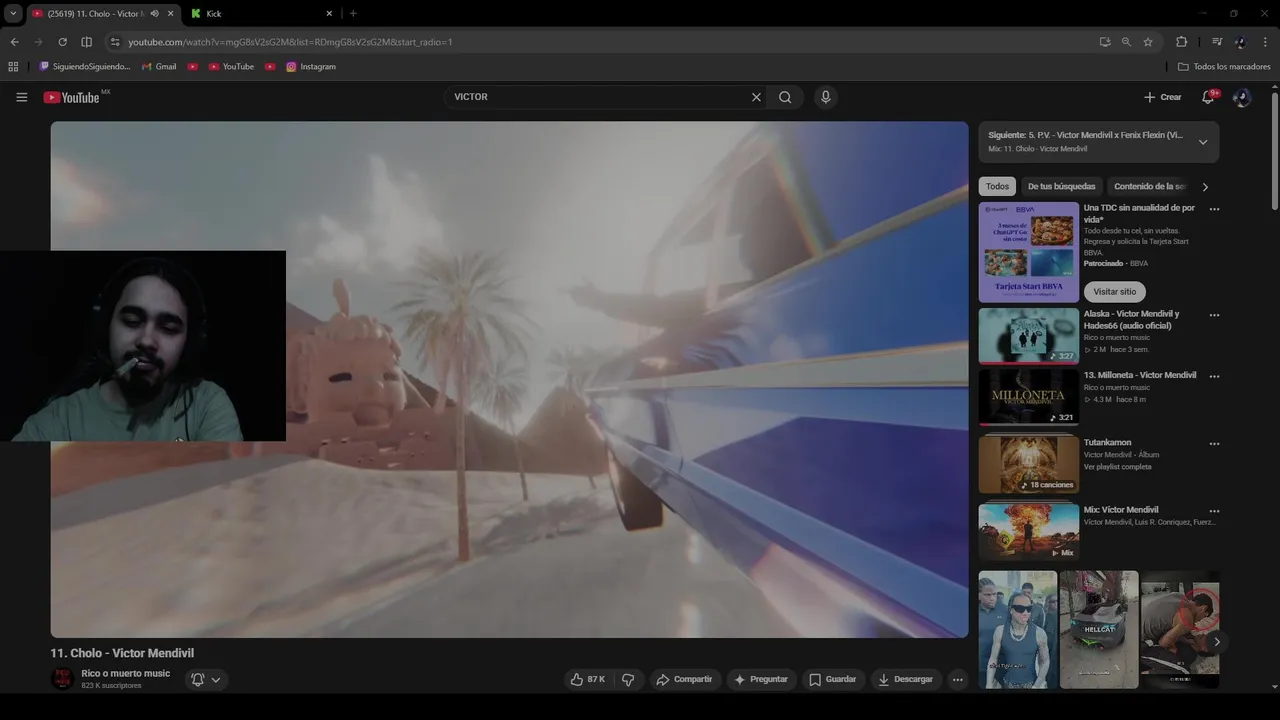Open YouTube notifications bell

point(1208,97)
